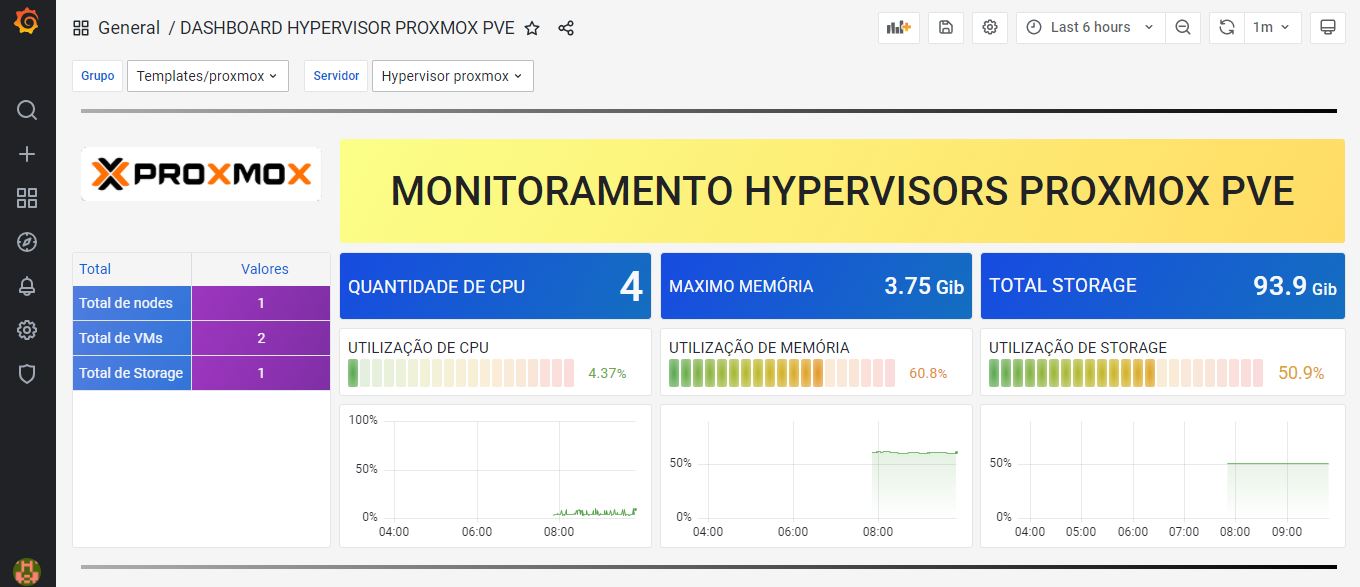Image resolution: width=1360 pixels, height=587 pixels.
Task: Click the Proxmox logo image
Action: [x=201, y=175]
